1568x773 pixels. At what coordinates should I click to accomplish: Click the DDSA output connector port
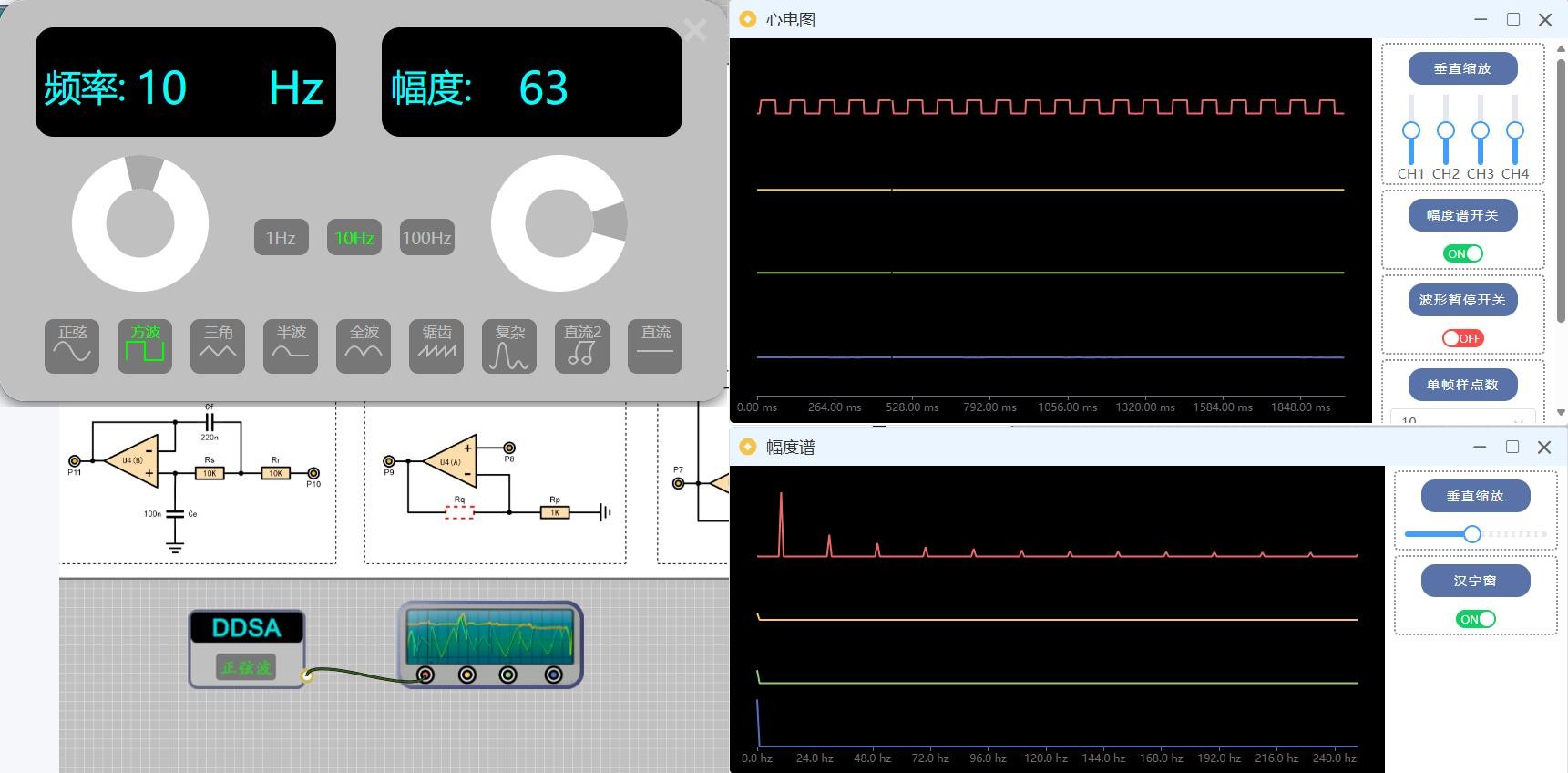tap(307, 675)
